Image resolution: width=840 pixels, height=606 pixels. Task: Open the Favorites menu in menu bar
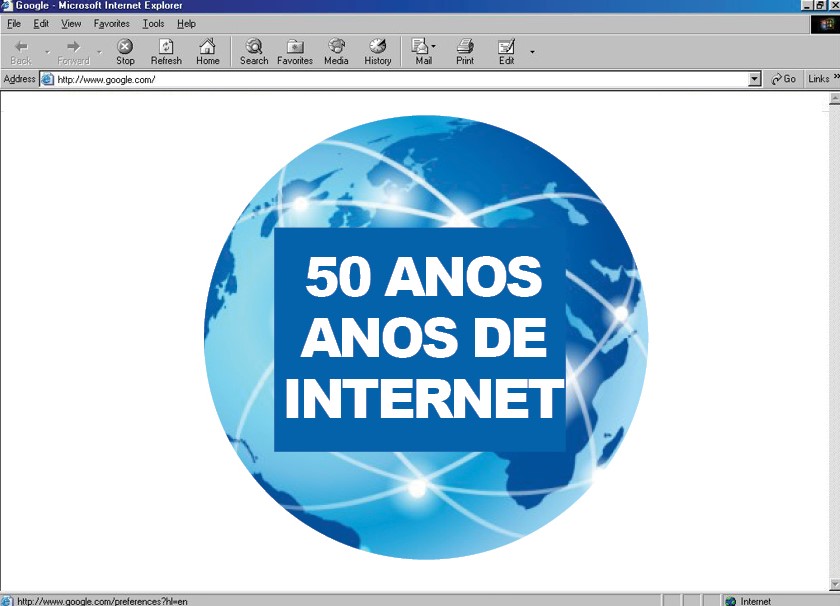pos(111,23)
